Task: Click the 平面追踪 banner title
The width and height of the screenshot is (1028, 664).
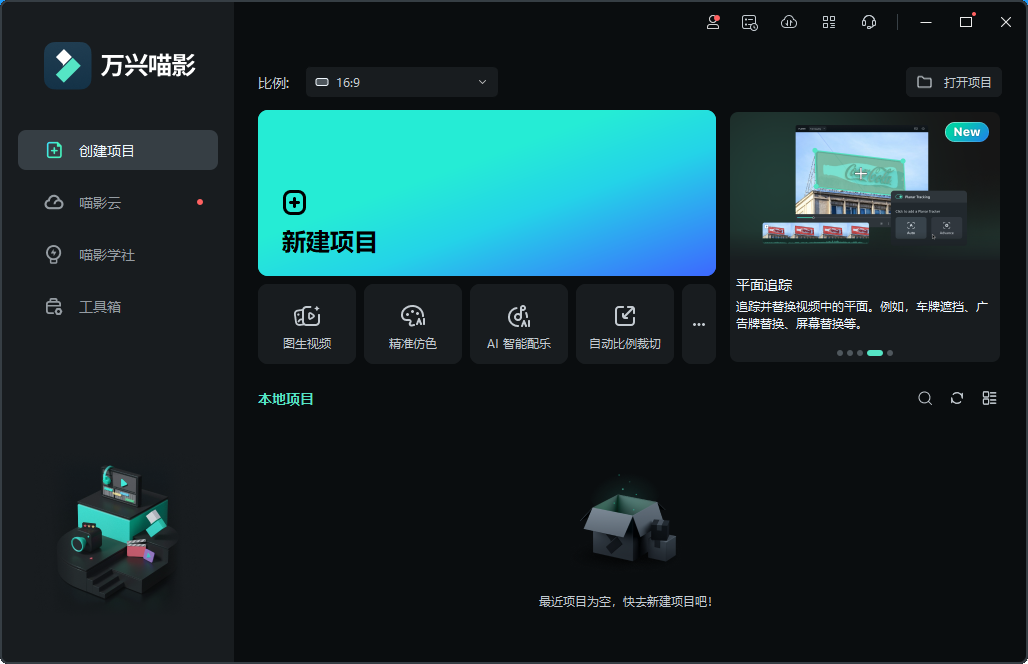Action: 764,285
